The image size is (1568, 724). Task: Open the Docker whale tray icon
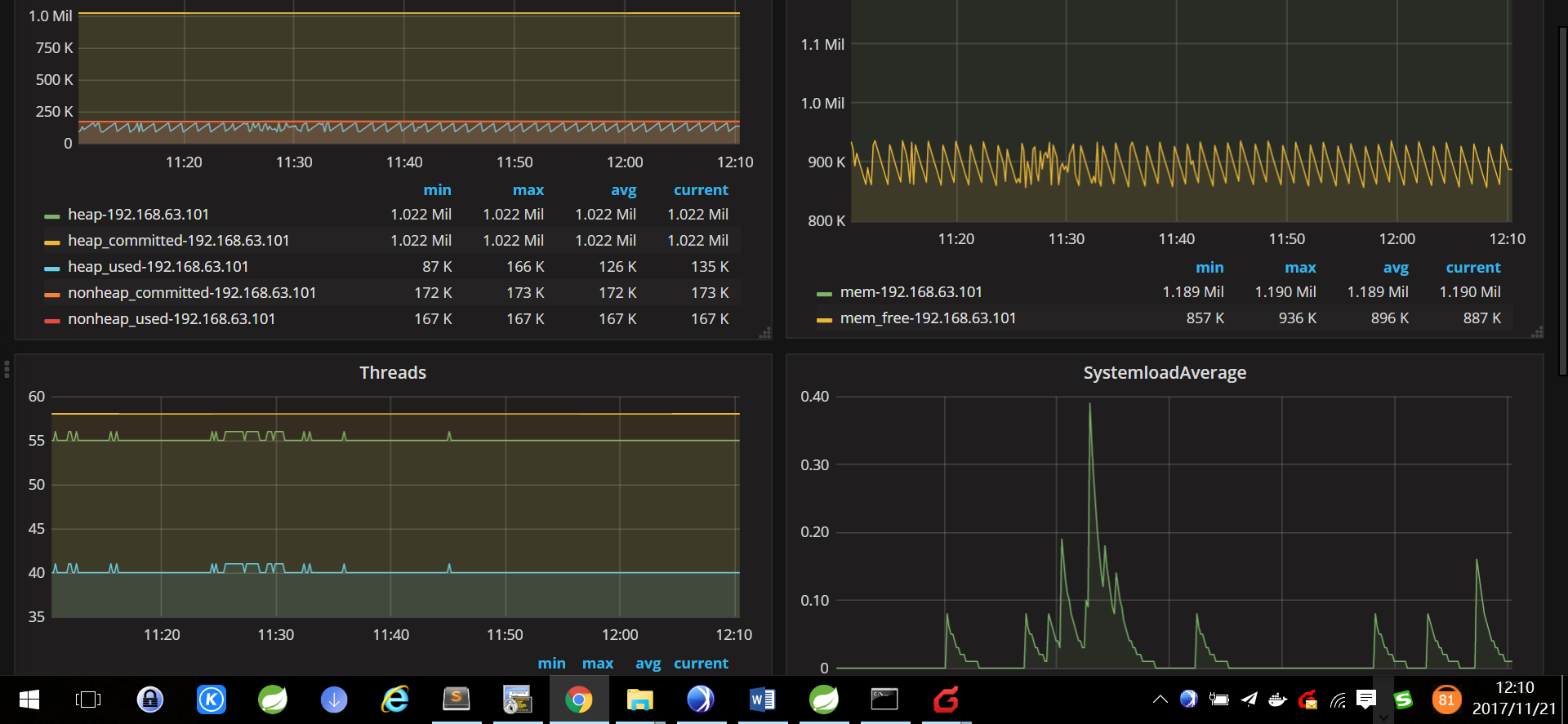point(1278,700)
